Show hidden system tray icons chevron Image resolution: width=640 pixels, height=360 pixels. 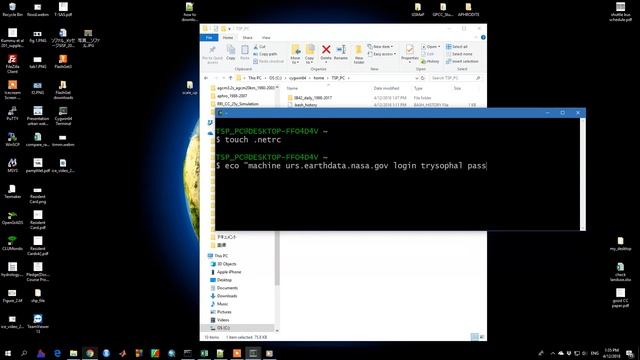553,353
